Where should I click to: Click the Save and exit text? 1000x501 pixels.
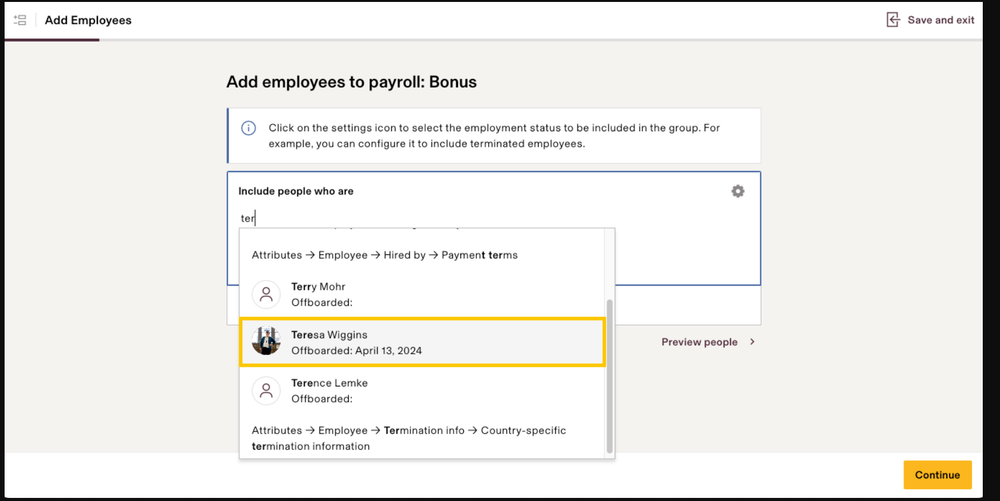pos(940,20)
